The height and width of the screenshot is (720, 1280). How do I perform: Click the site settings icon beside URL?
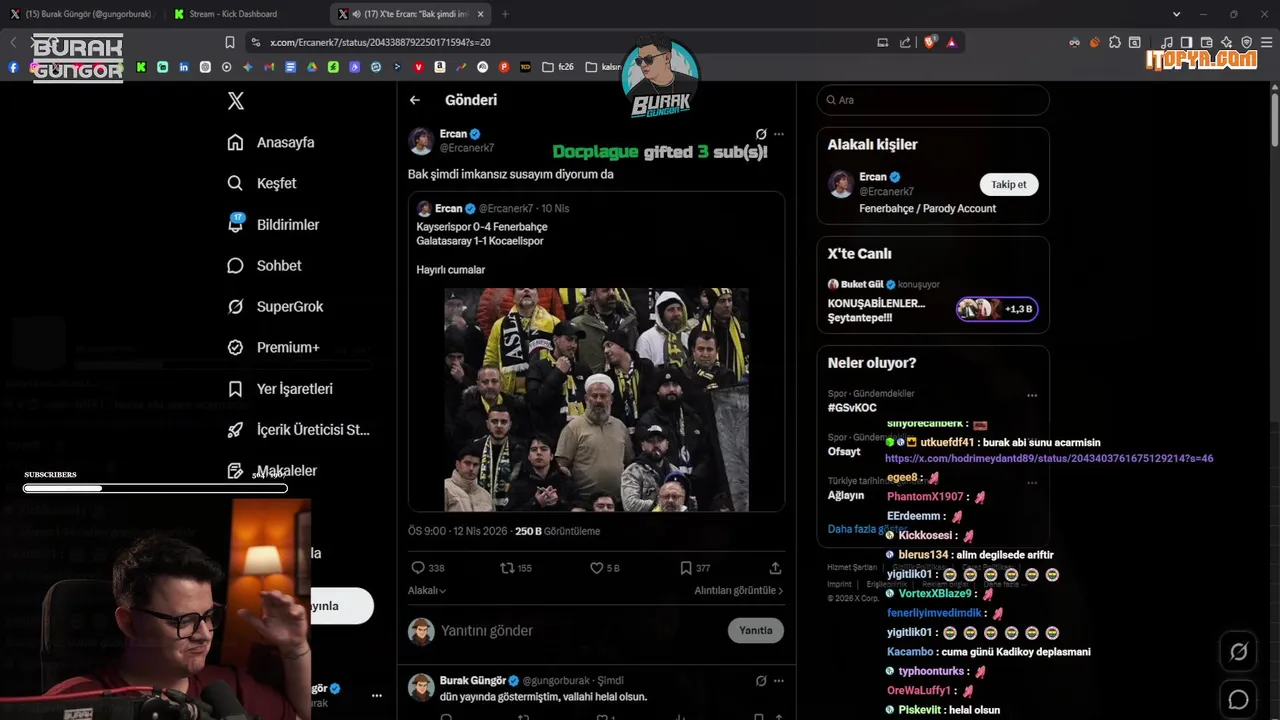pyautogui.click(x=256, y=42)
